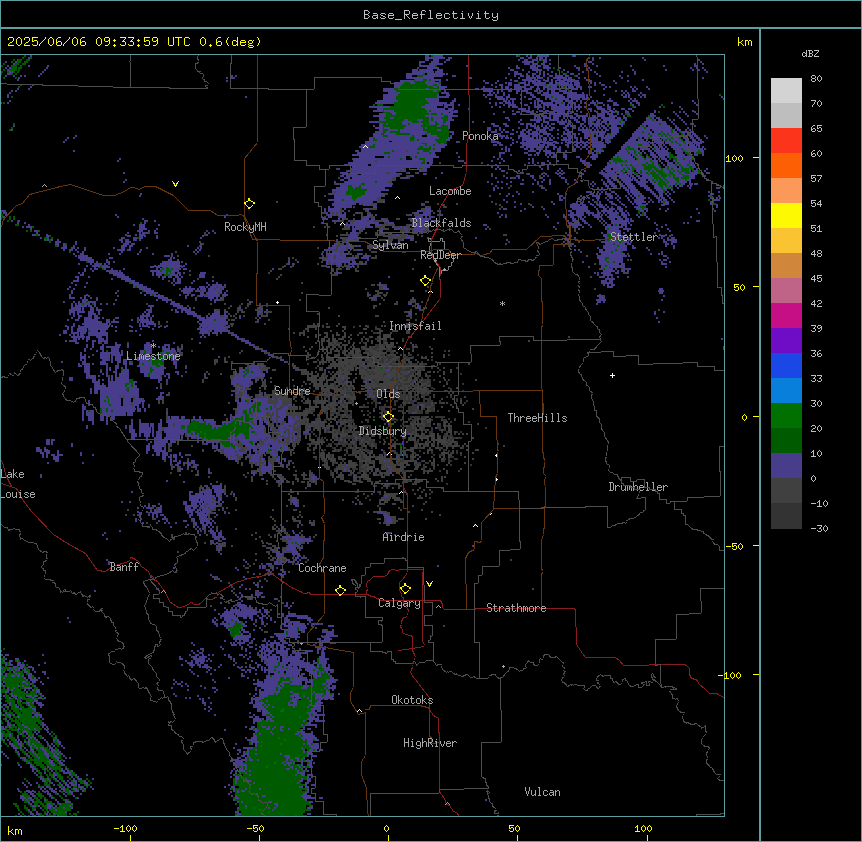Click the yellow diamond marker below Cochrane
862x842 pixels.
(340, 590)
